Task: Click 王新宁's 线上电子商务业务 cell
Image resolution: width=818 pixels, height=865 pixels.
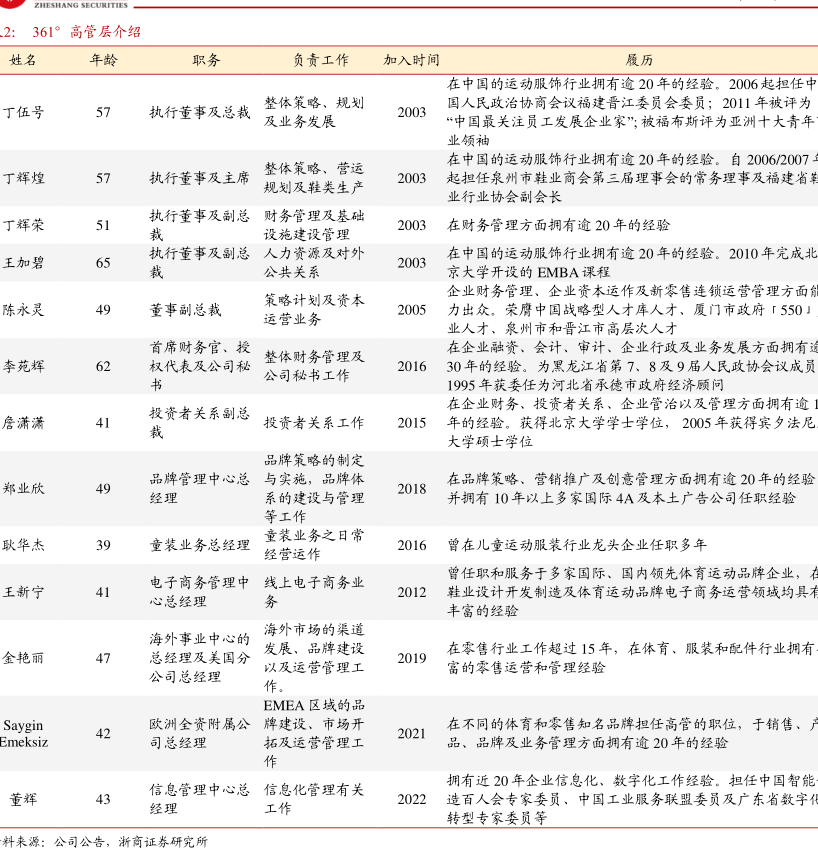Action: 314,592
